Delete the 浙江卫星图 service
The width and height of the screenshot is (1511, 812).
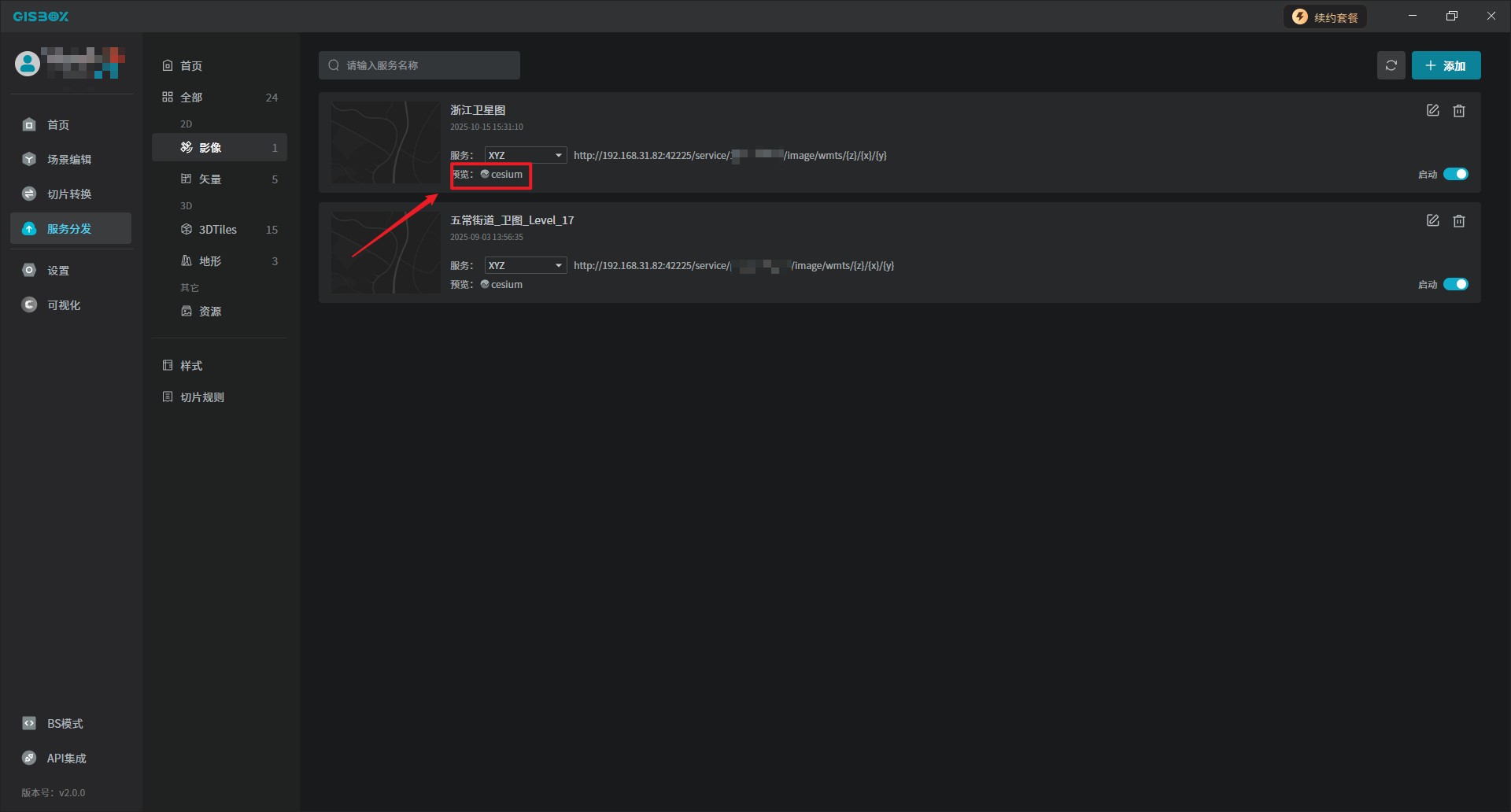tap(1458, 111)
